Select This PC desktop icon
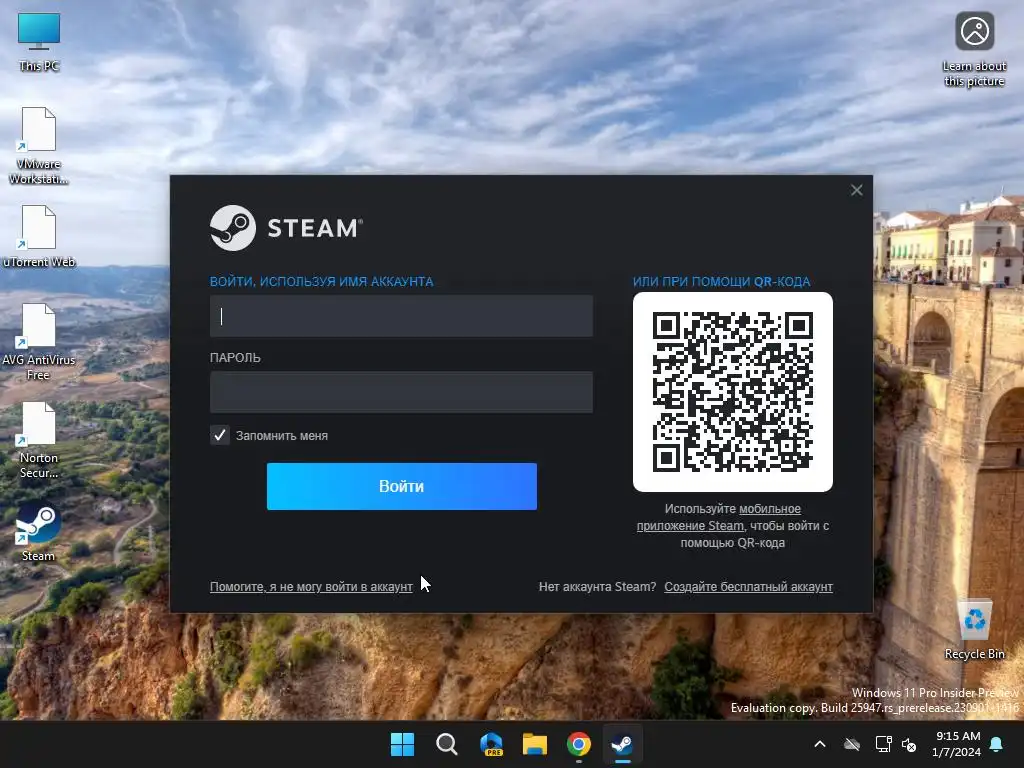1024x768 pixels. pos(39,41)
